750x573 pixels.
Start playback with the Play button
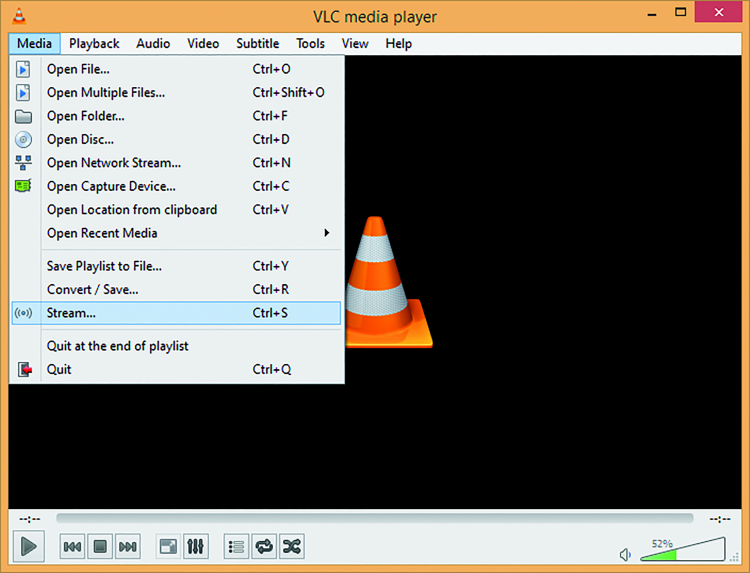[x=29, y=546]
